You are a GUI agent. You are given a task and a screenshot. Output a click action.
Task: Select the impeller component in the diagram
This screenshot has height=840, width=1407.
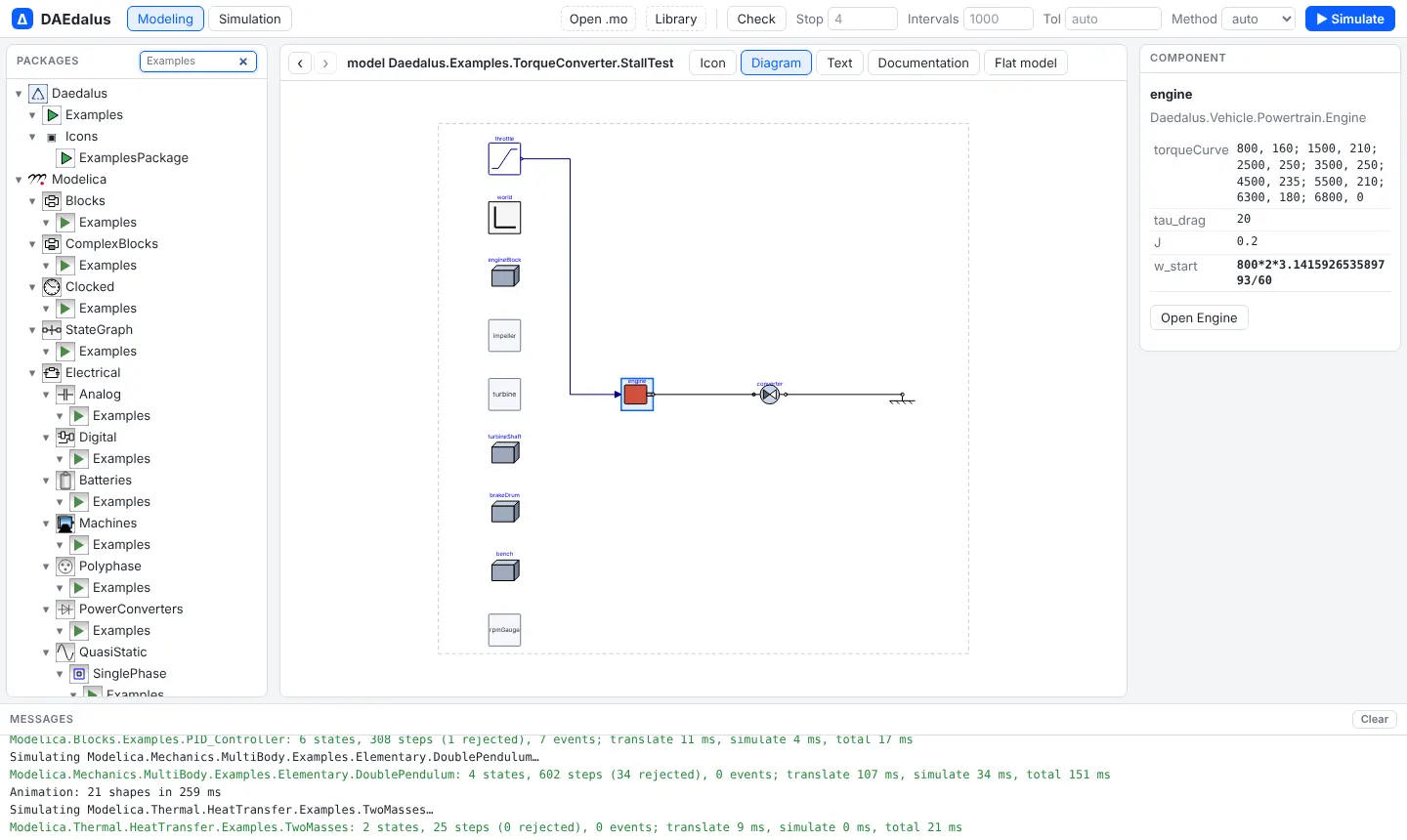[504, 335]
